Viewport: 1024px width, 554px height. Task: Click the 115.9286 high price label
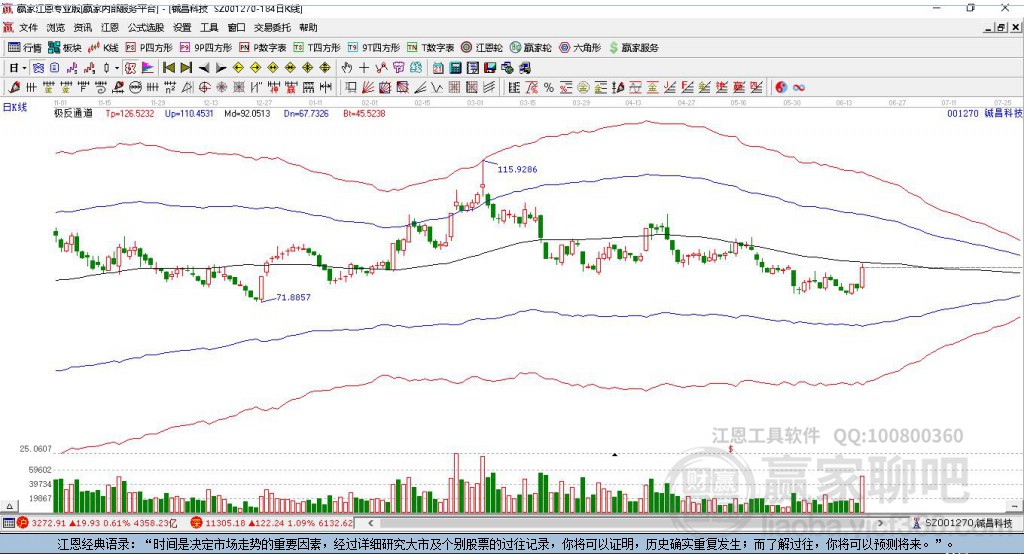[x=517, y=169]
